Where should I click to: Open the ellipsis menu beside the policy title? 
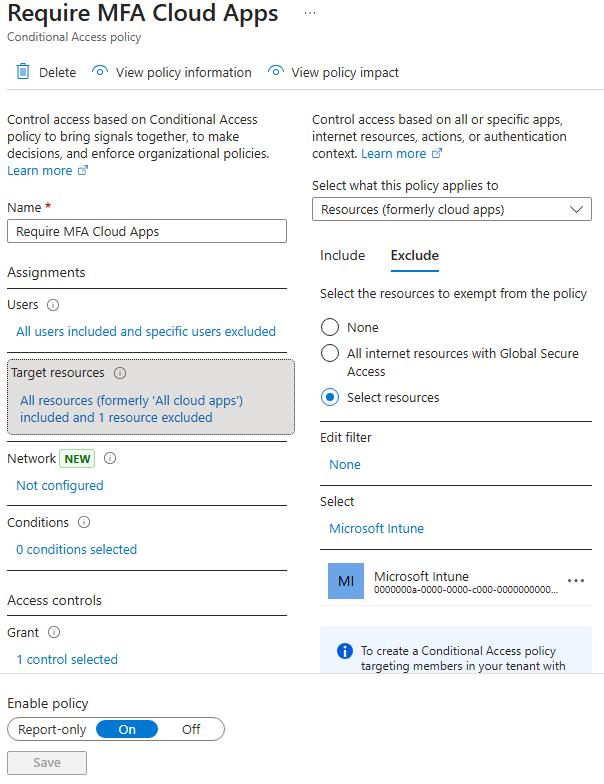click(x=310, y=13)
